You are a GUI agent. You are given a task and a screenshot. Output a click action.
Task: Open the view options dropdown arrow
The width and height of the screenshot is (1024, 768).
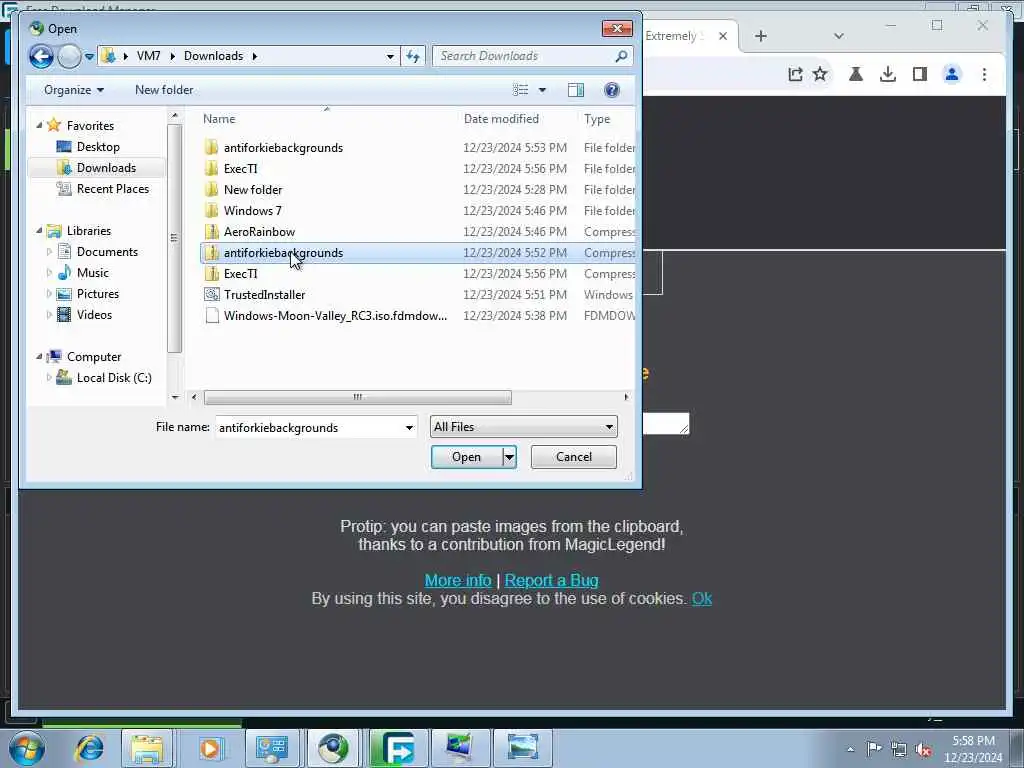pyautogui.click(x=542, y=90)
